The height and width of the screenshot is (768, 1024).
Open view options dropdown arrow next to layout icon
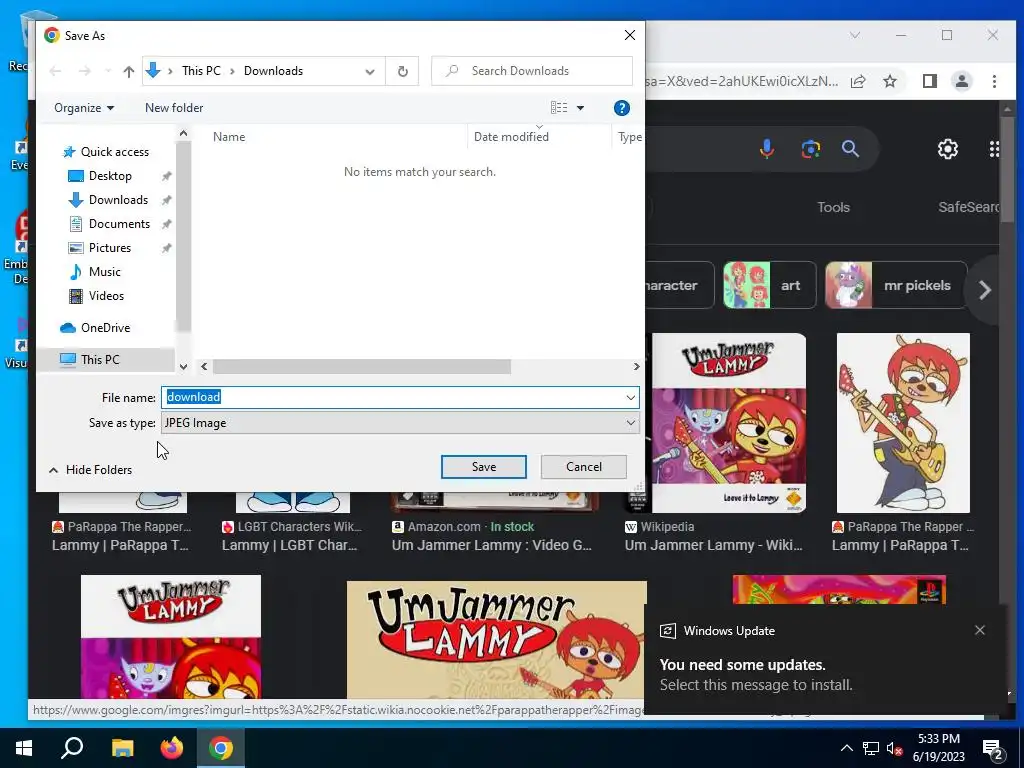tap(581, 108)
